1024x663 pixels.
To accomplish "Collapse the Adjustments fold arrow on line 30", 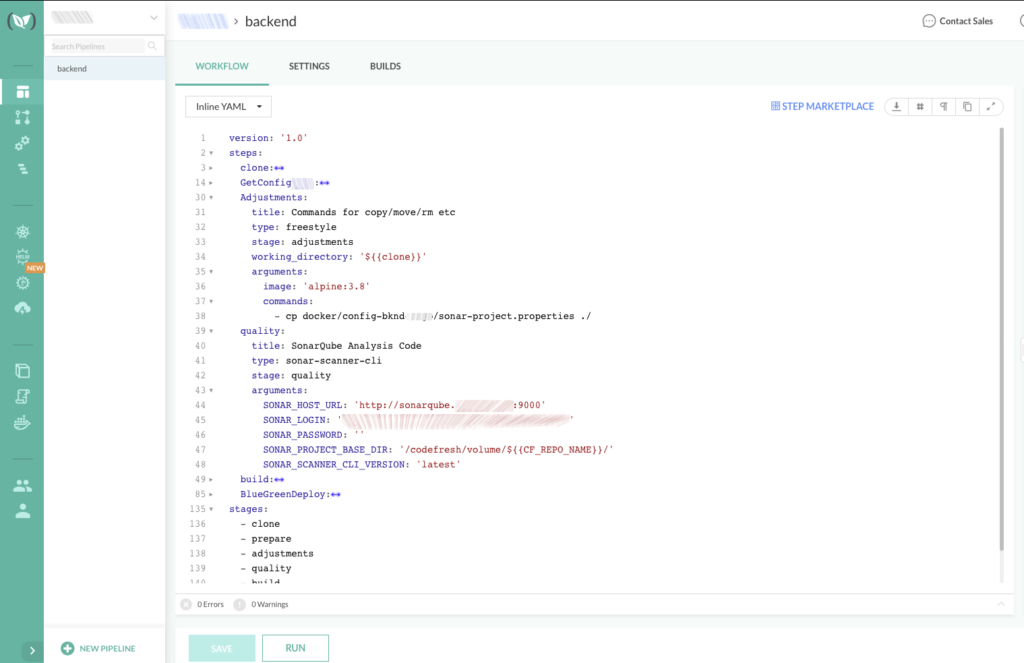I will 211,197.
